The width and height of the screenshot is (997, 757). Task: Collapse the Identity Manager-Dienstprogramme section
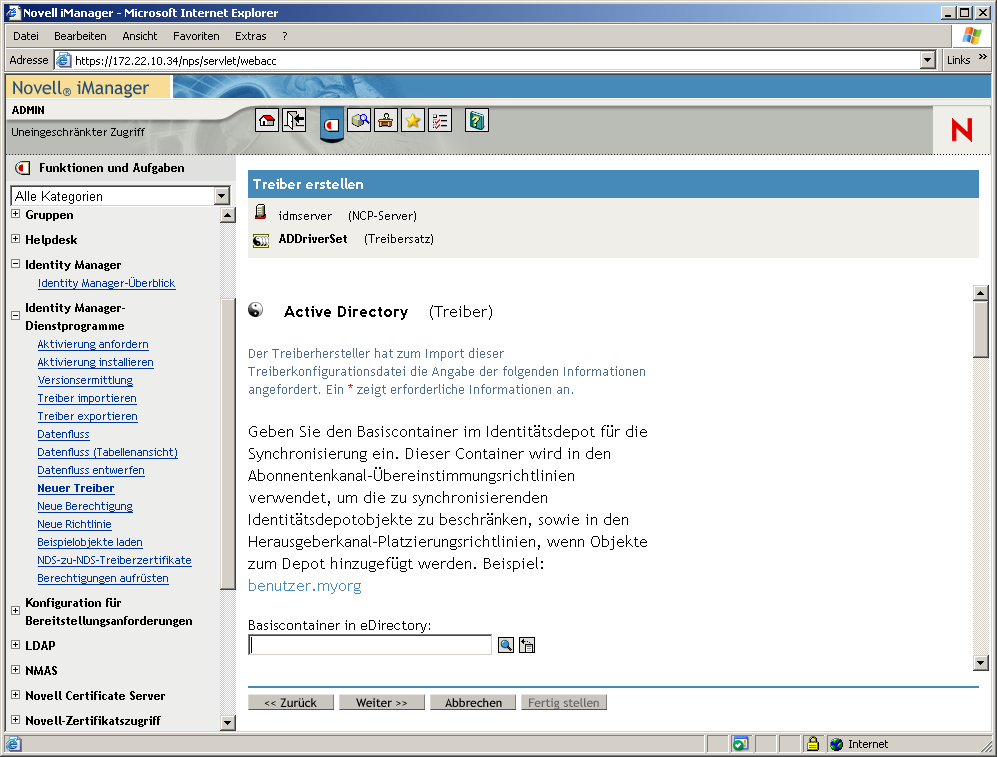tap(14, 313)
